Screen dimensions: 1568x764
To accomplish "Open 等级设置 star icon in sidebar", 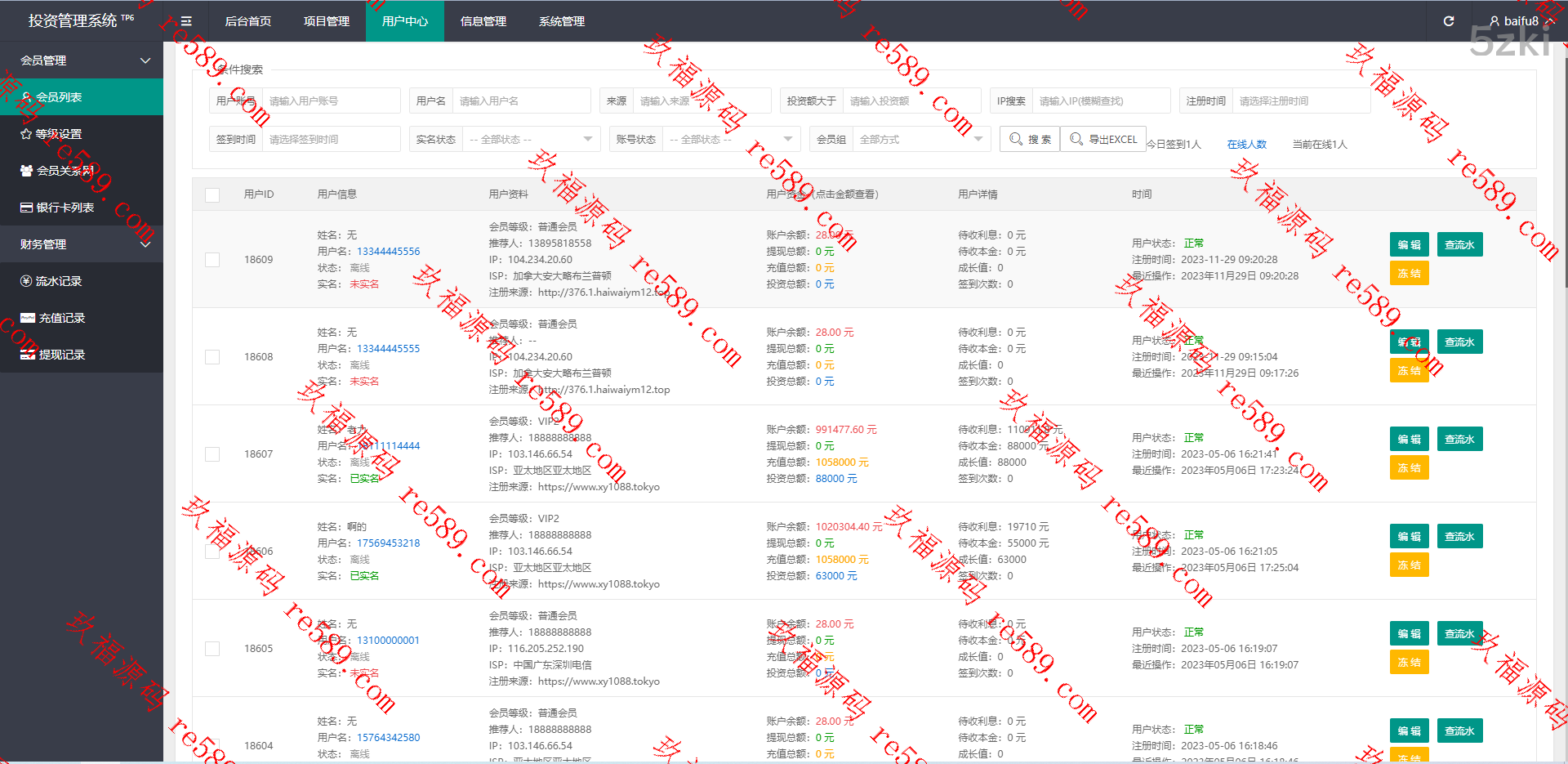I will click(26, 134).
